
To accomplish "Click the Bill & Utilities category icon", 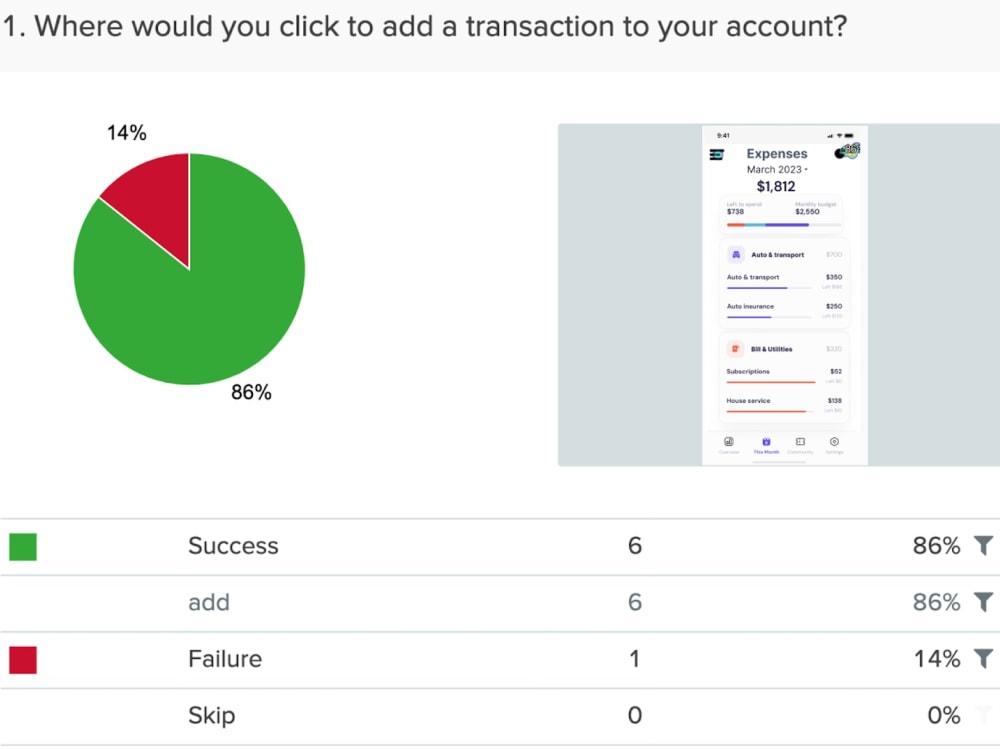I will [735, 349].
